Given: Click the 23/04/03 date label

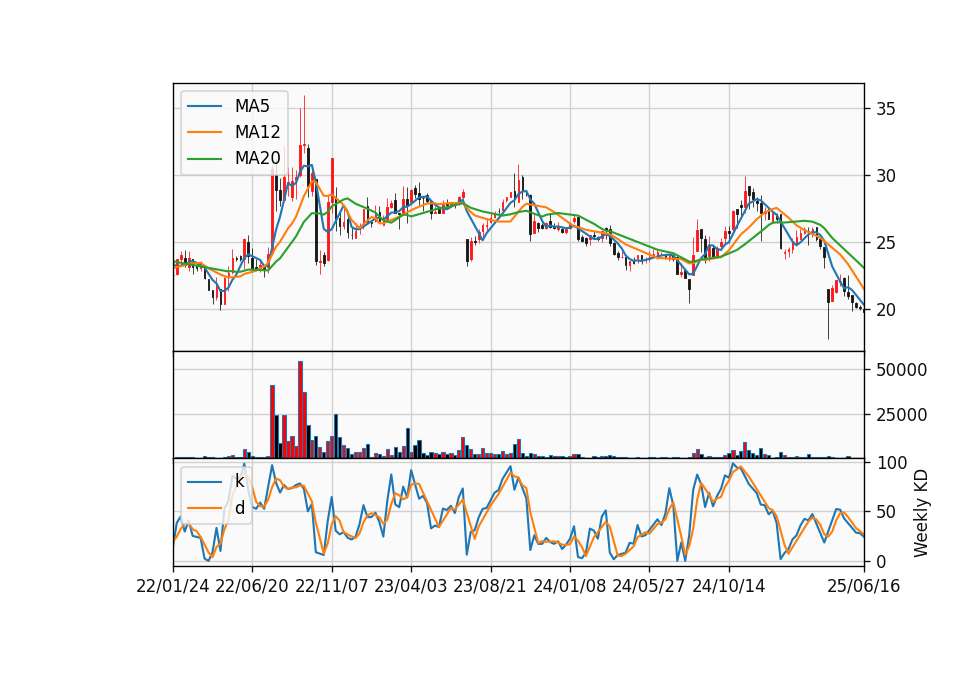Looking at the screenshot, I should click(x=411, y=586).
